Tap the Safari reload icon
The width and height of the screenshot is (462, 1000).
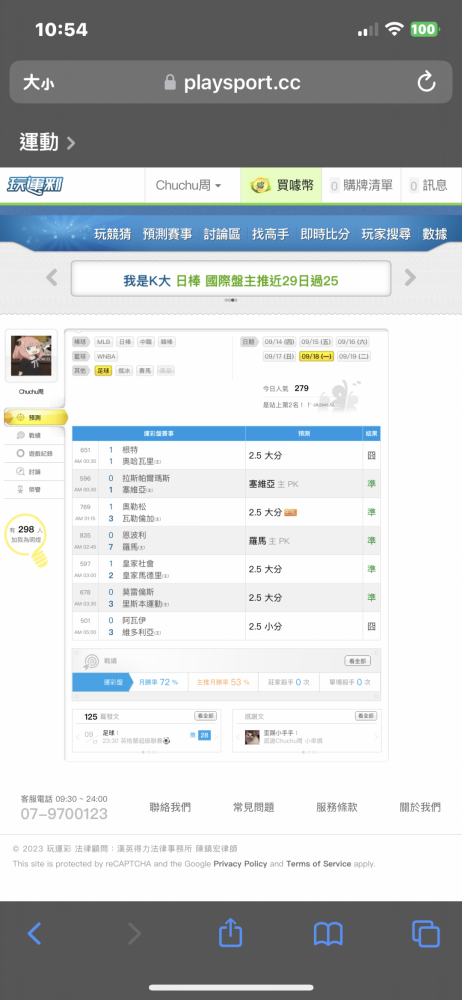pos(426,82)
